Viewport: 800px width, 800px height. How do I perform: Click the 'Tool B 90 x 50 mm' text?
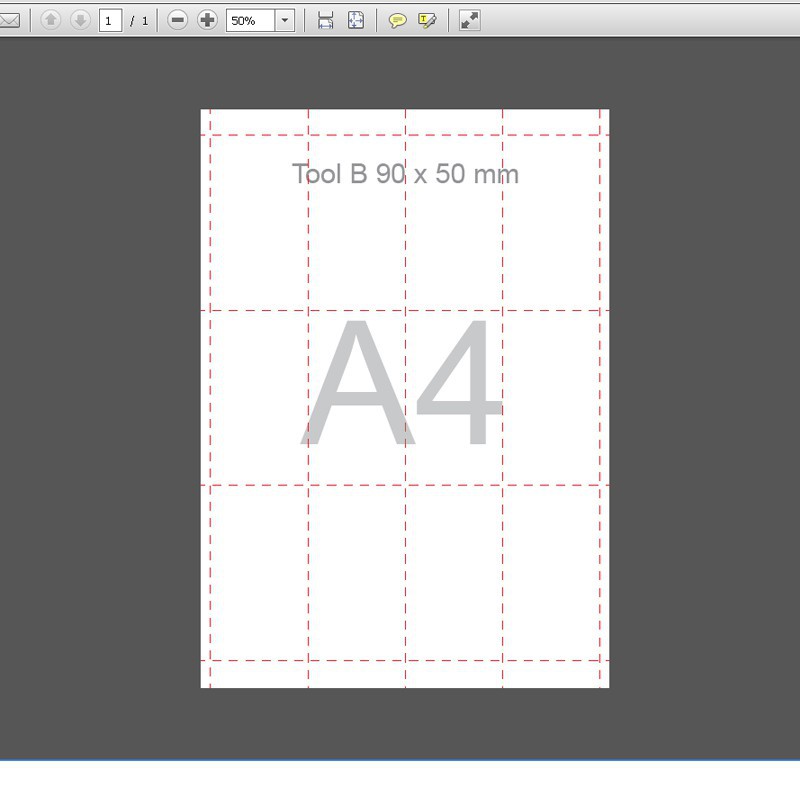tap(405, 174)
